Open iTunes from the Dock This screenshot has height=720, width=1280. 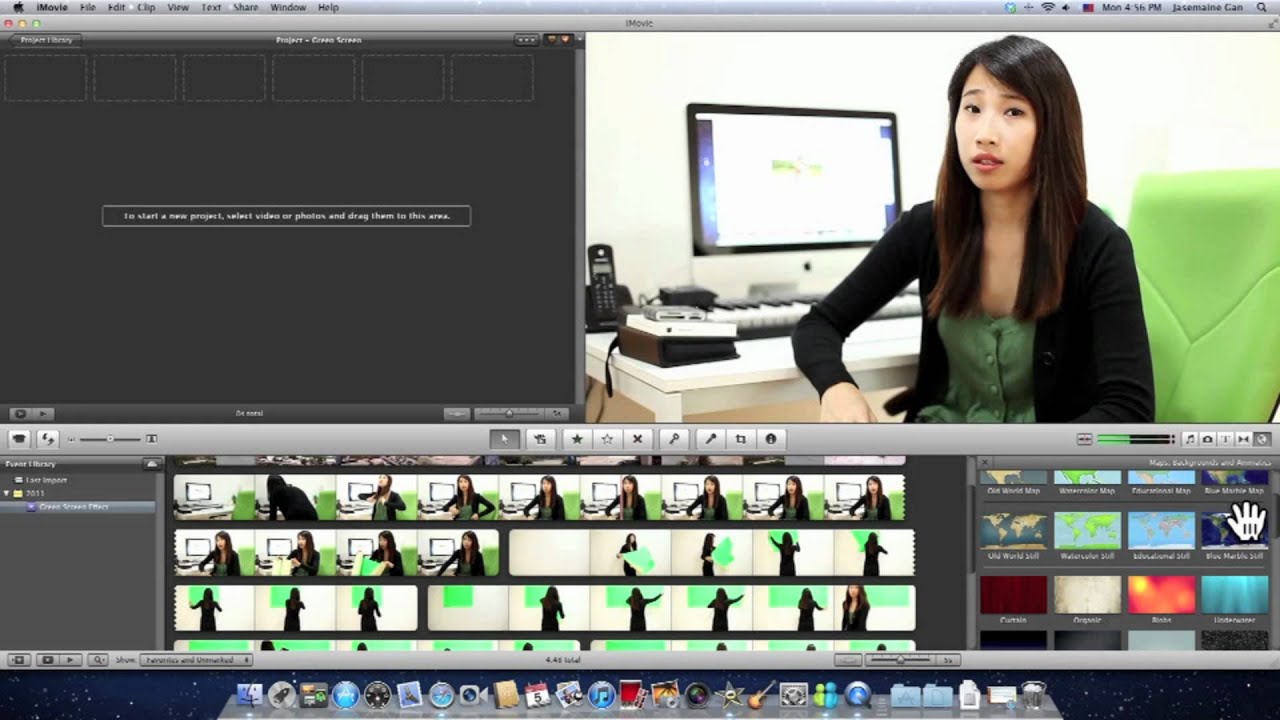[601, 695]
